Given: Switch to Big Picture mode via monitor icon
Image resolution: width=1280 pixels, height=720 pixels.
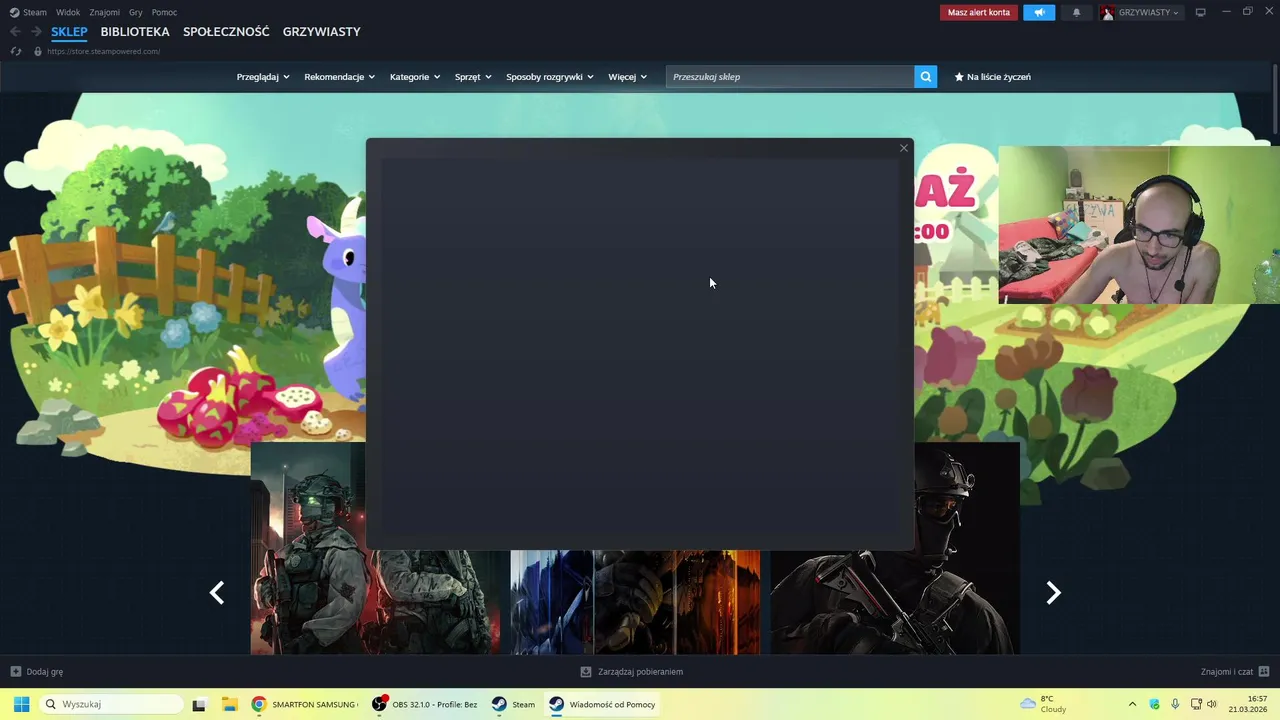Looking at the screenshot, I should 1200,12.
